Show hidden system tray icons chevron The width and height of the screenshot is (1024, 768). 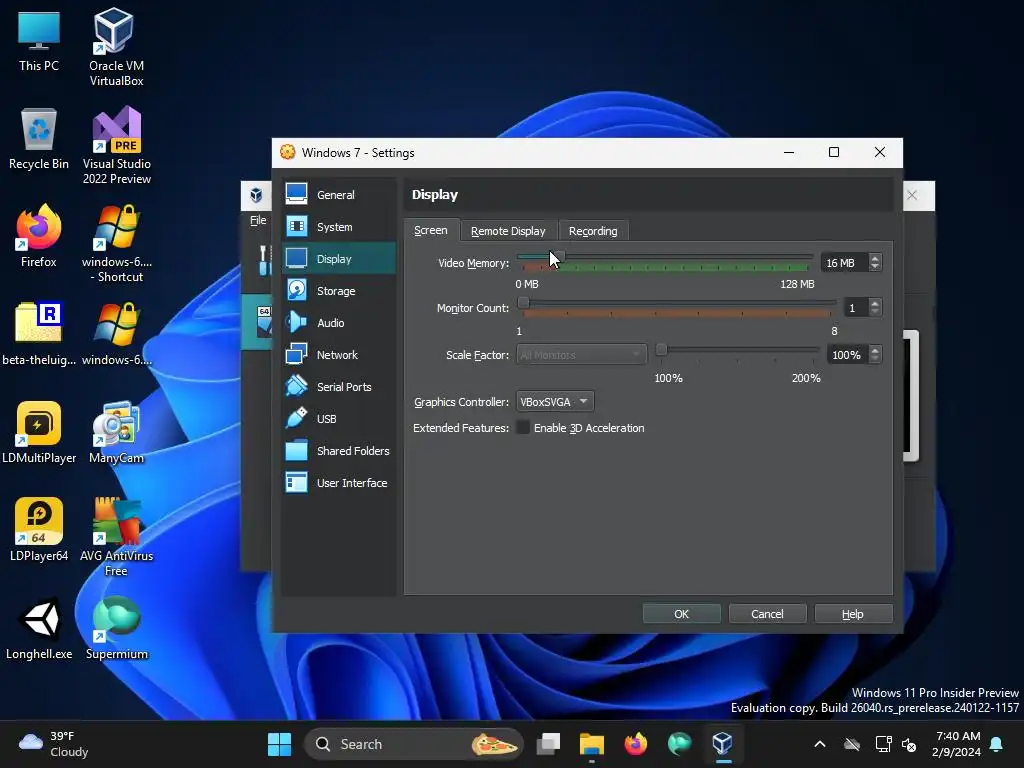pos(820,744)
